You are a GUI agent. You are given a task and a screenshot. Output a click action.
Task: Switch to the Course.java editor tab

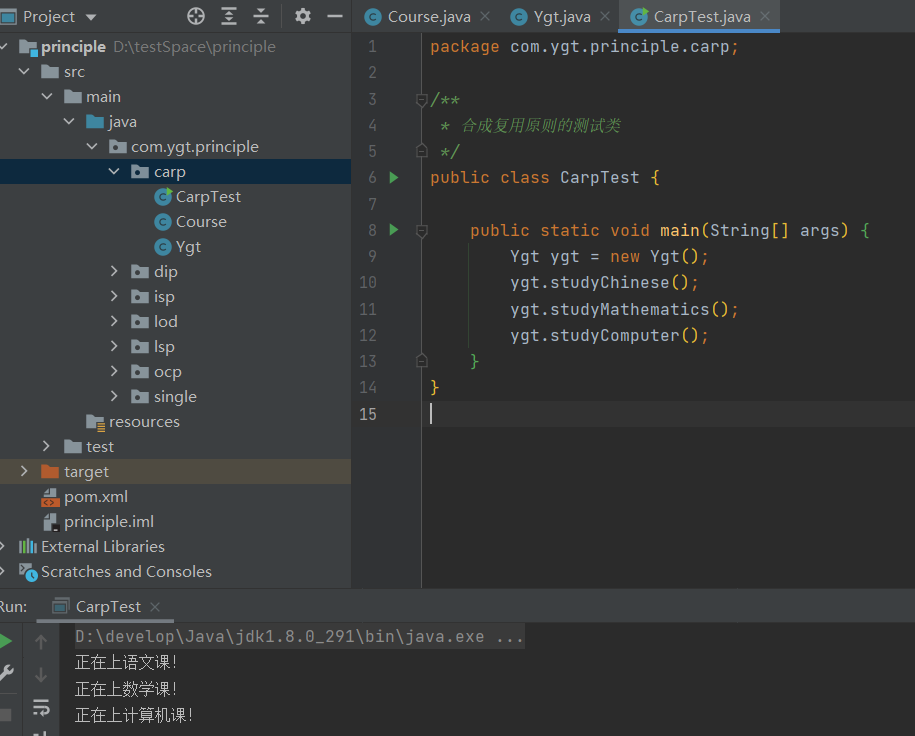coord(419,17)
